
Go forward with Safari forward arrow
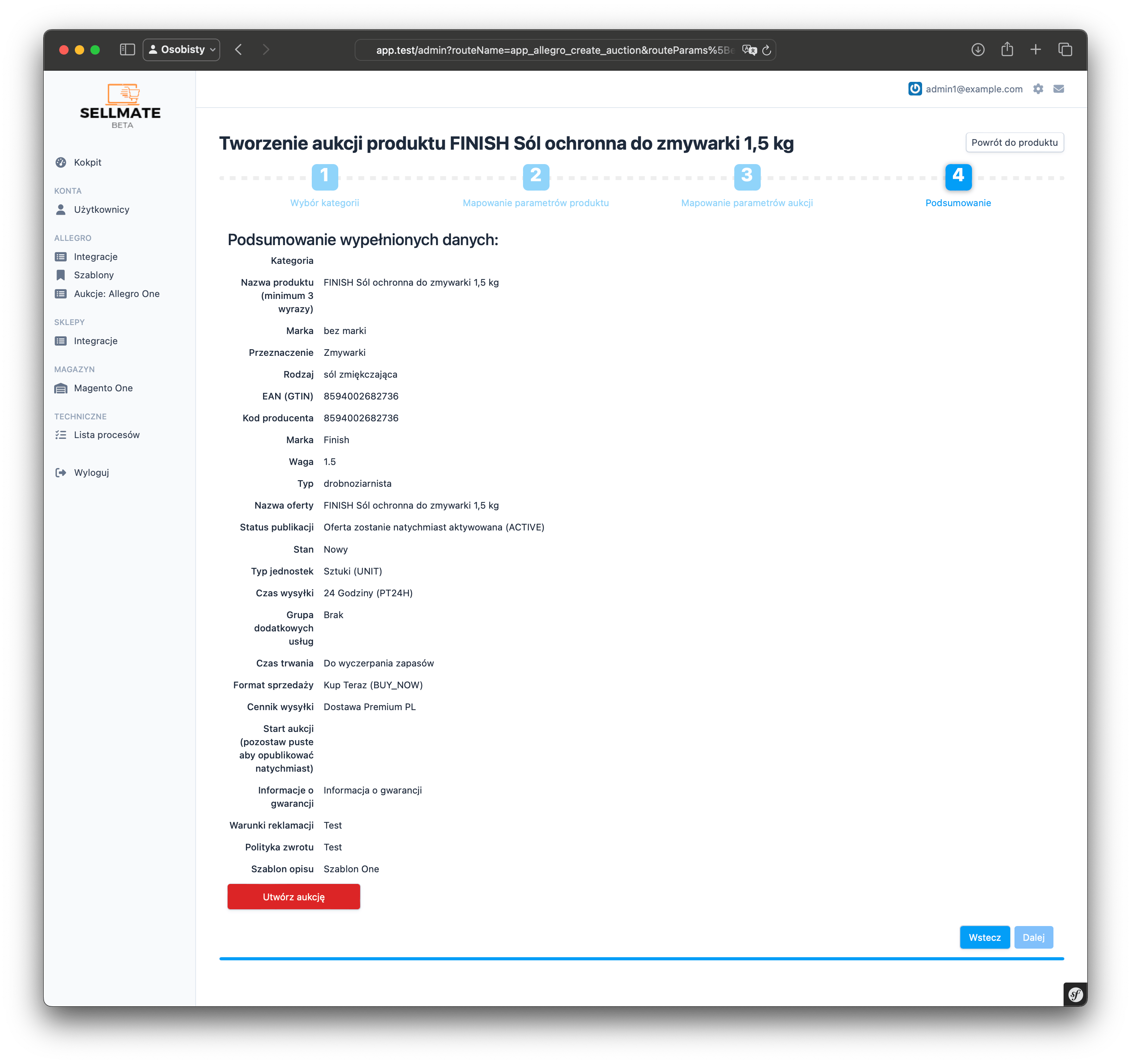tap(266, 49)
